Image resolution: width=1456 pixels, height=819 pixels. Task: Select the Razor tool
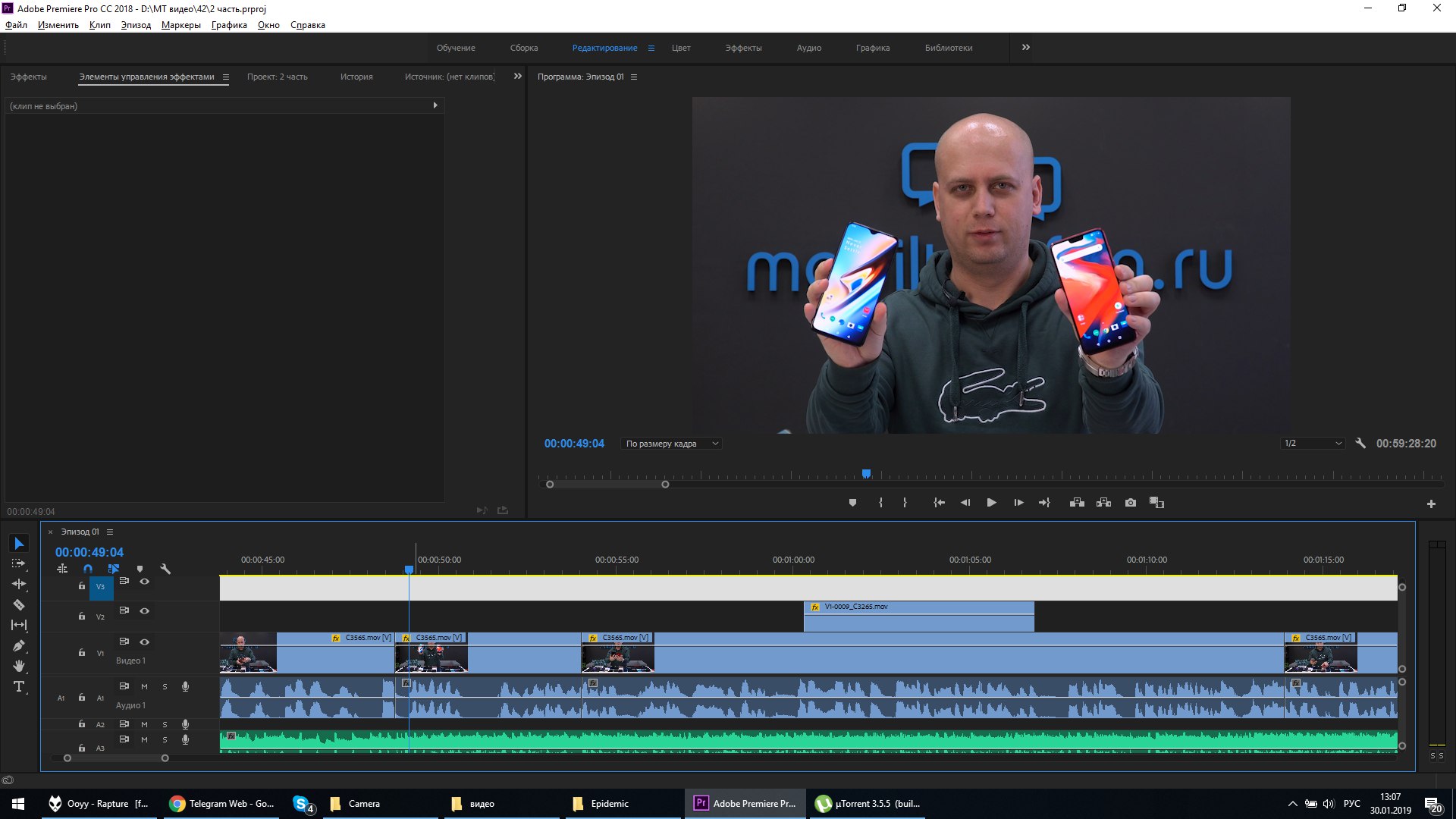tap(19, 604)
